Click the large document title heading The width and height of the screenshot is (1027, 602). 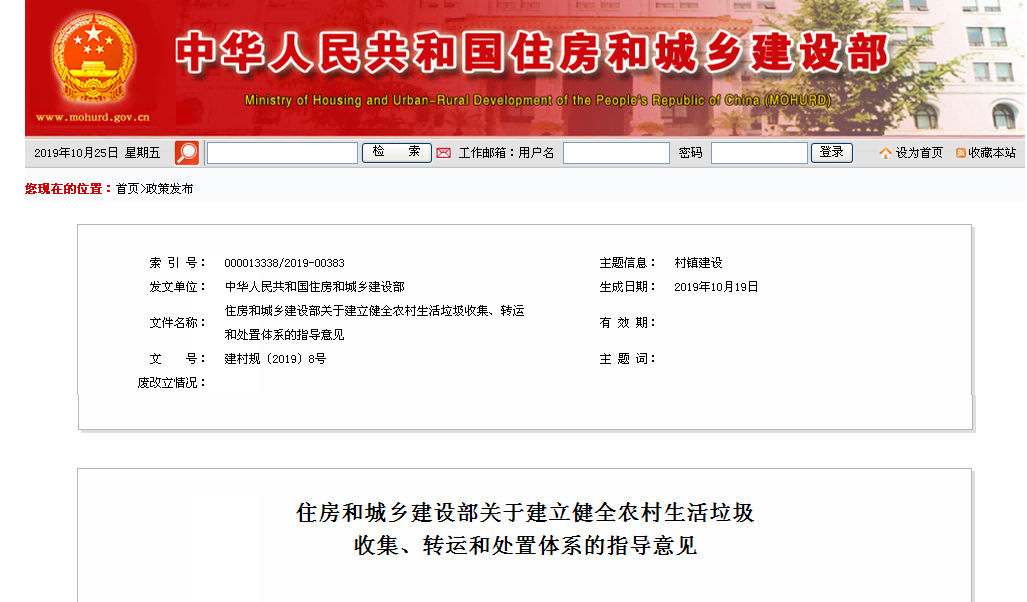coord(525,529)
